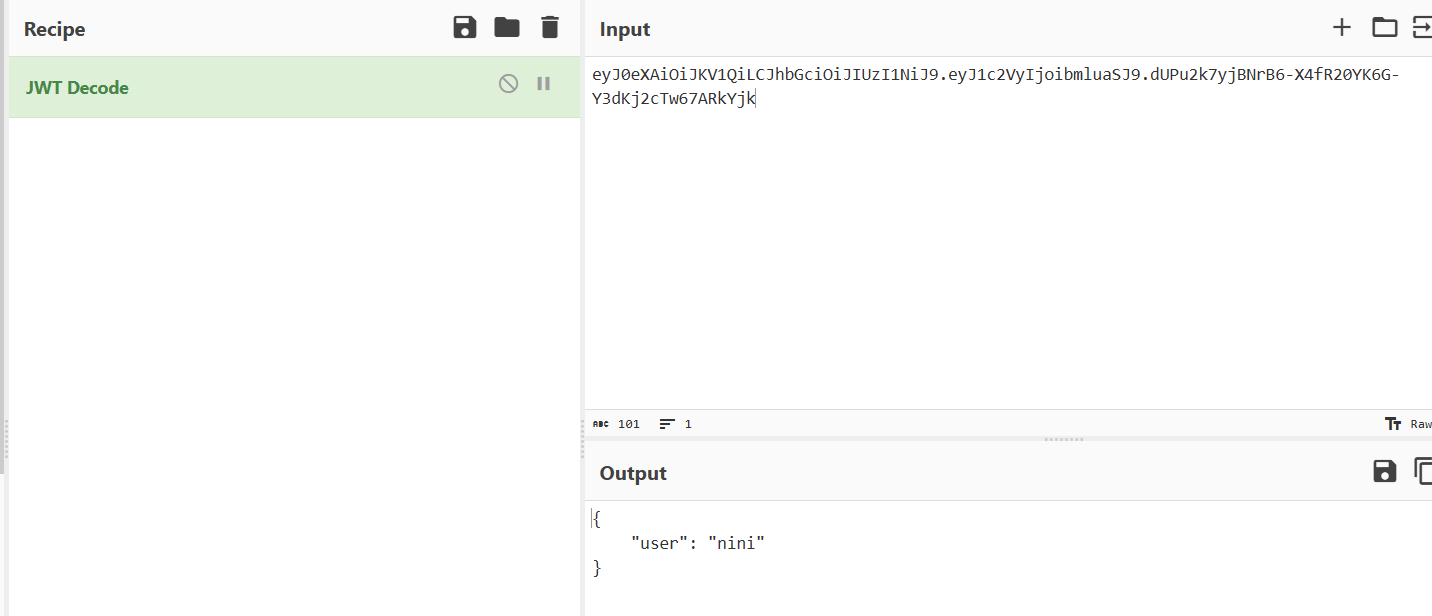Click the Recipe panel title

tap(54, 29)
